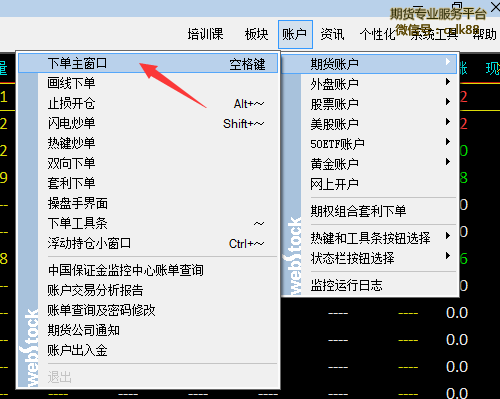The width and height of the screenshot is (500, 399).
Task: Expand the 50ETF账户 submenu
Action: click(x=370, y=144)
